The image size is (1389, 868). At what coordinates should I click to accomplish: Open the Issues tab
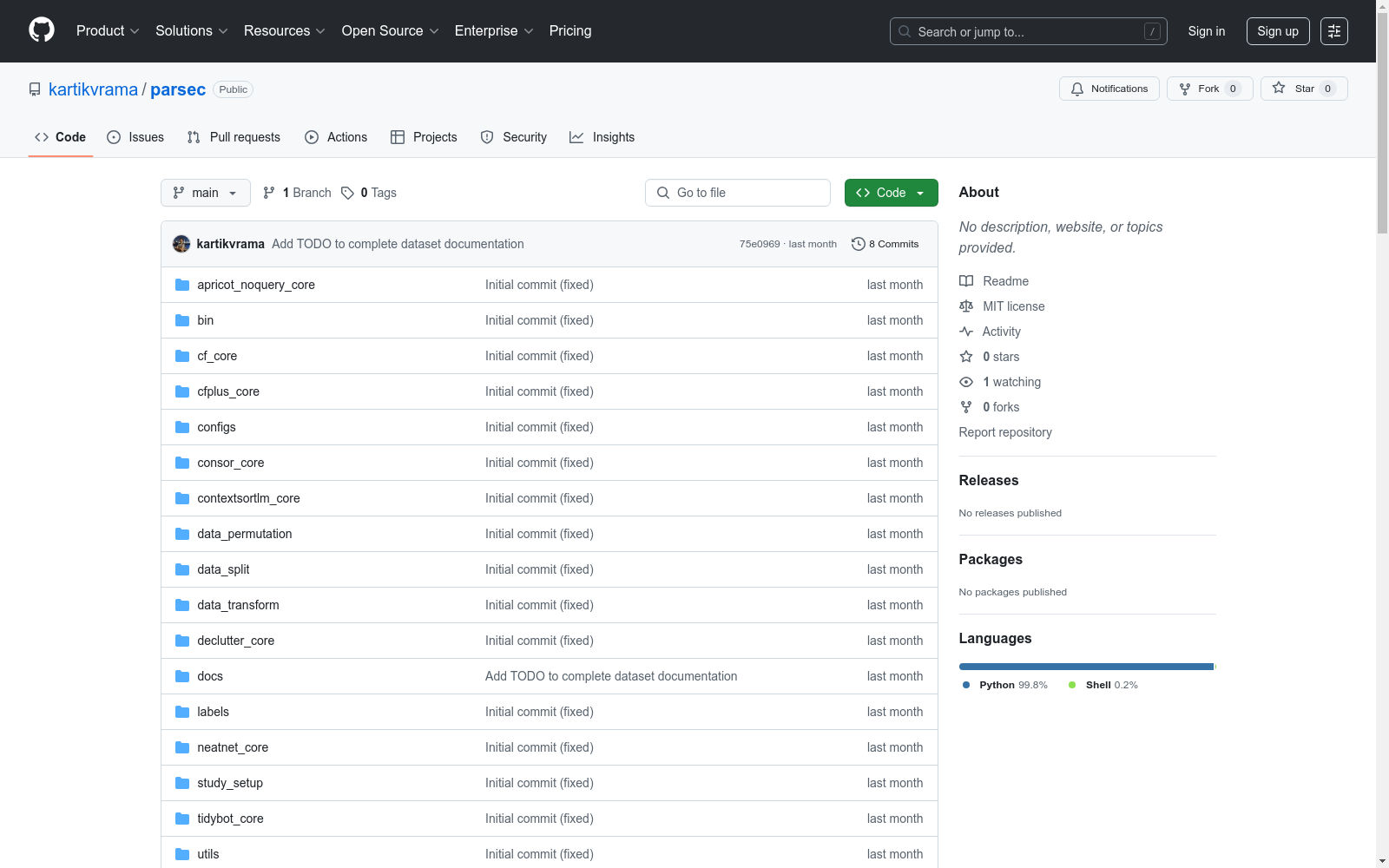135,137
